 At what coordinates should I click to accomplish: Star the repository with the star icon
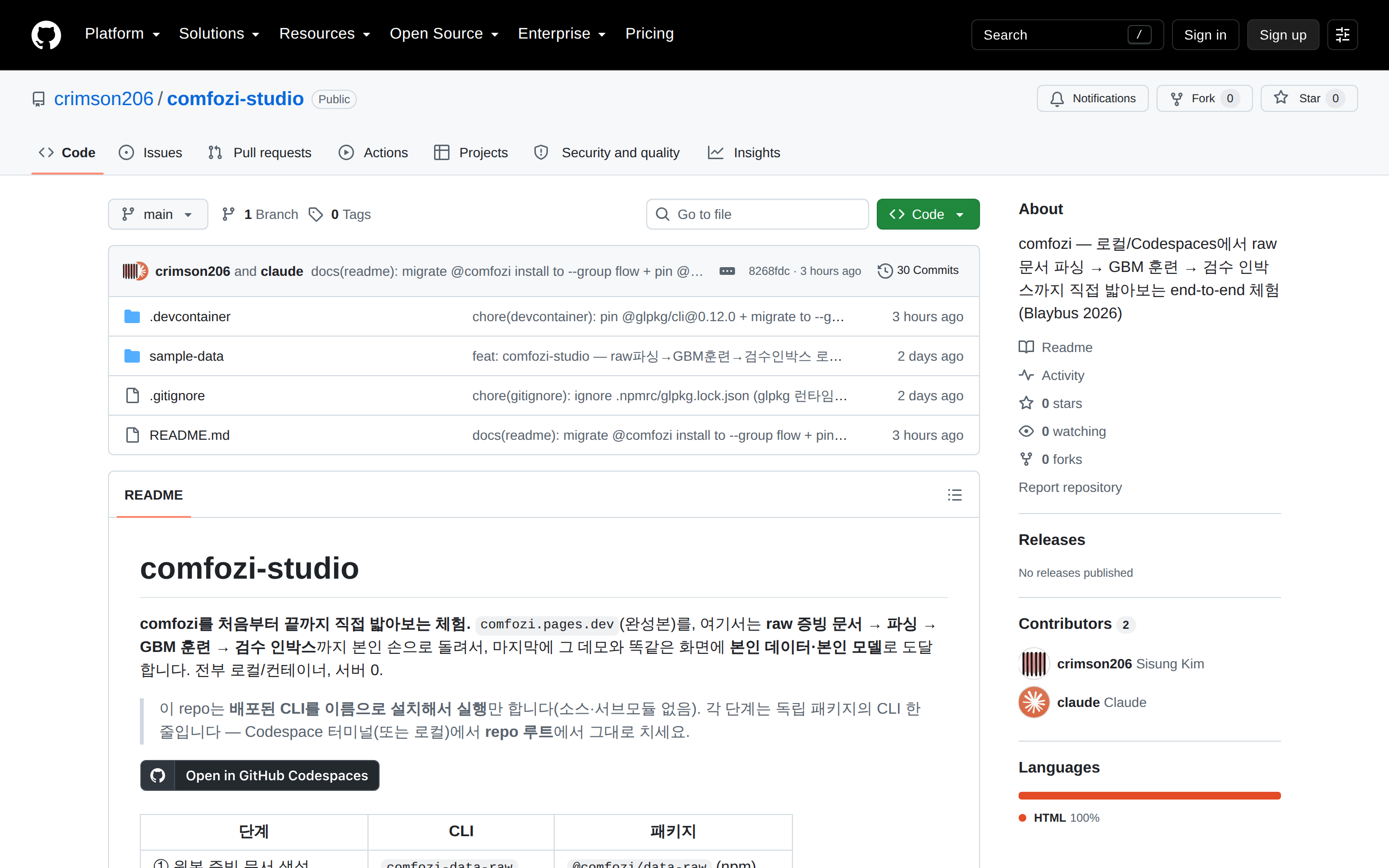click(x=1281, y=98)
